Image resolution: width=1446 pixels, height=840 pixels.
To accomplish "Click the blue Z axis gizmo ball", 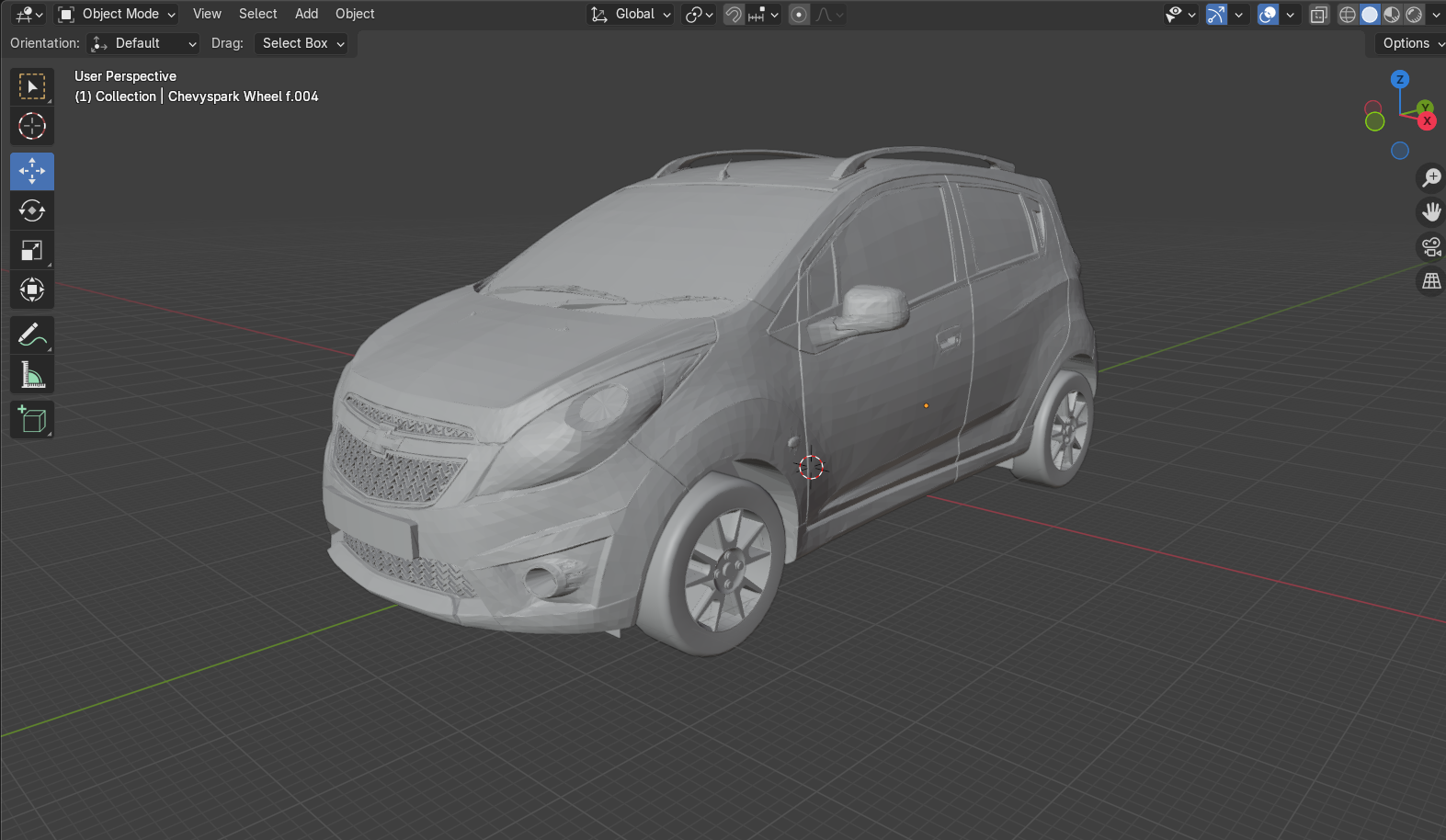I will pos(1400,79).
